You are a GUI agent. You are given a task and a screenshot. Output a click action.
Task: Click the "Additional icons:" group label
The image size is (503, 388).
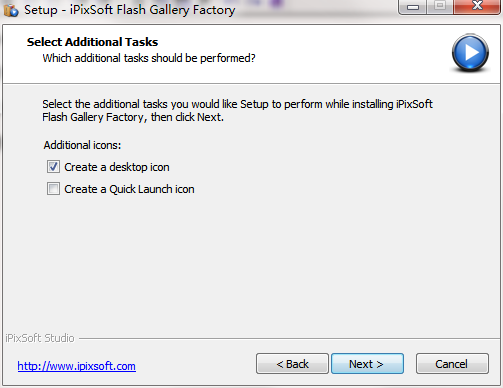pos(82,145)
